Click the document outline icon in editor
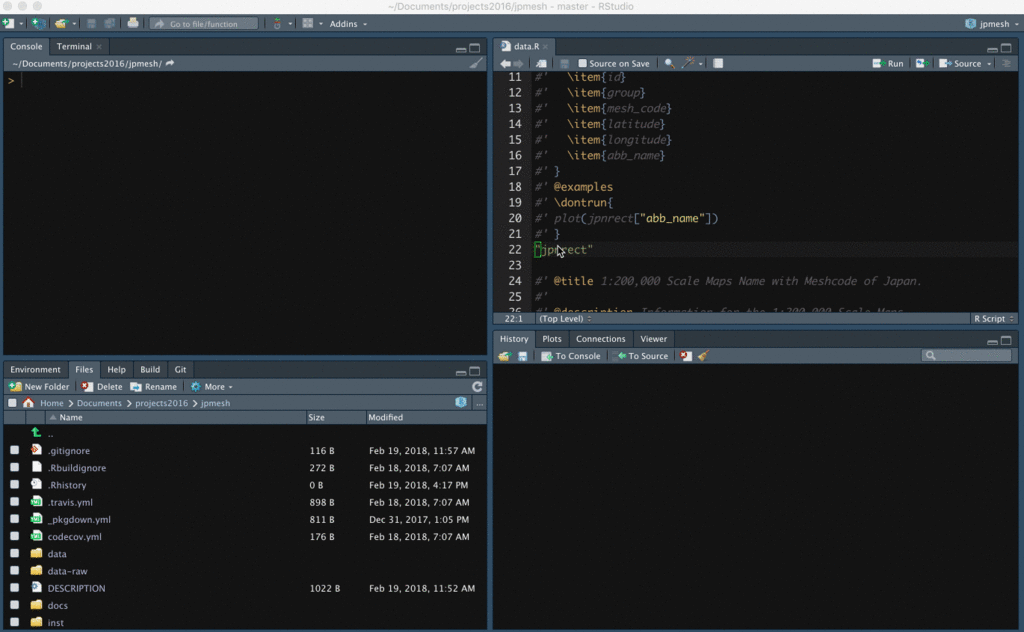 (1006, 63)
